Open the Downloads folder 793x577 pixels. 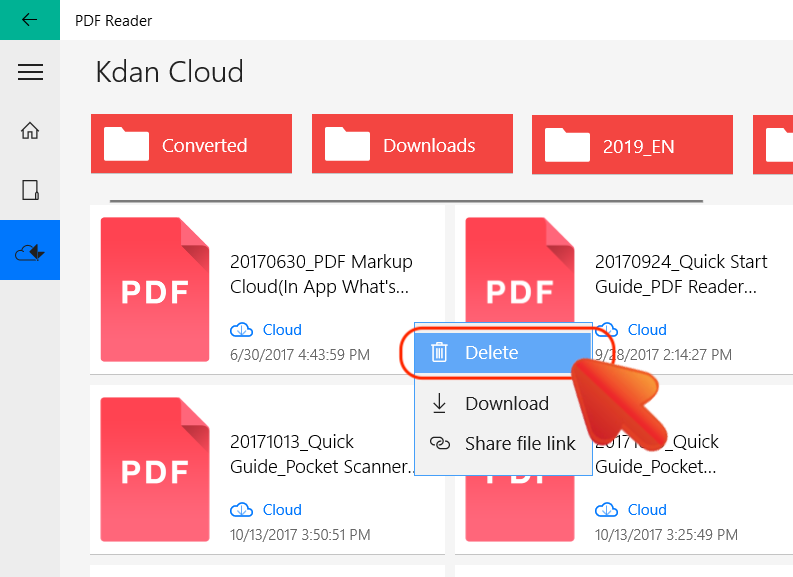[412, 144]
